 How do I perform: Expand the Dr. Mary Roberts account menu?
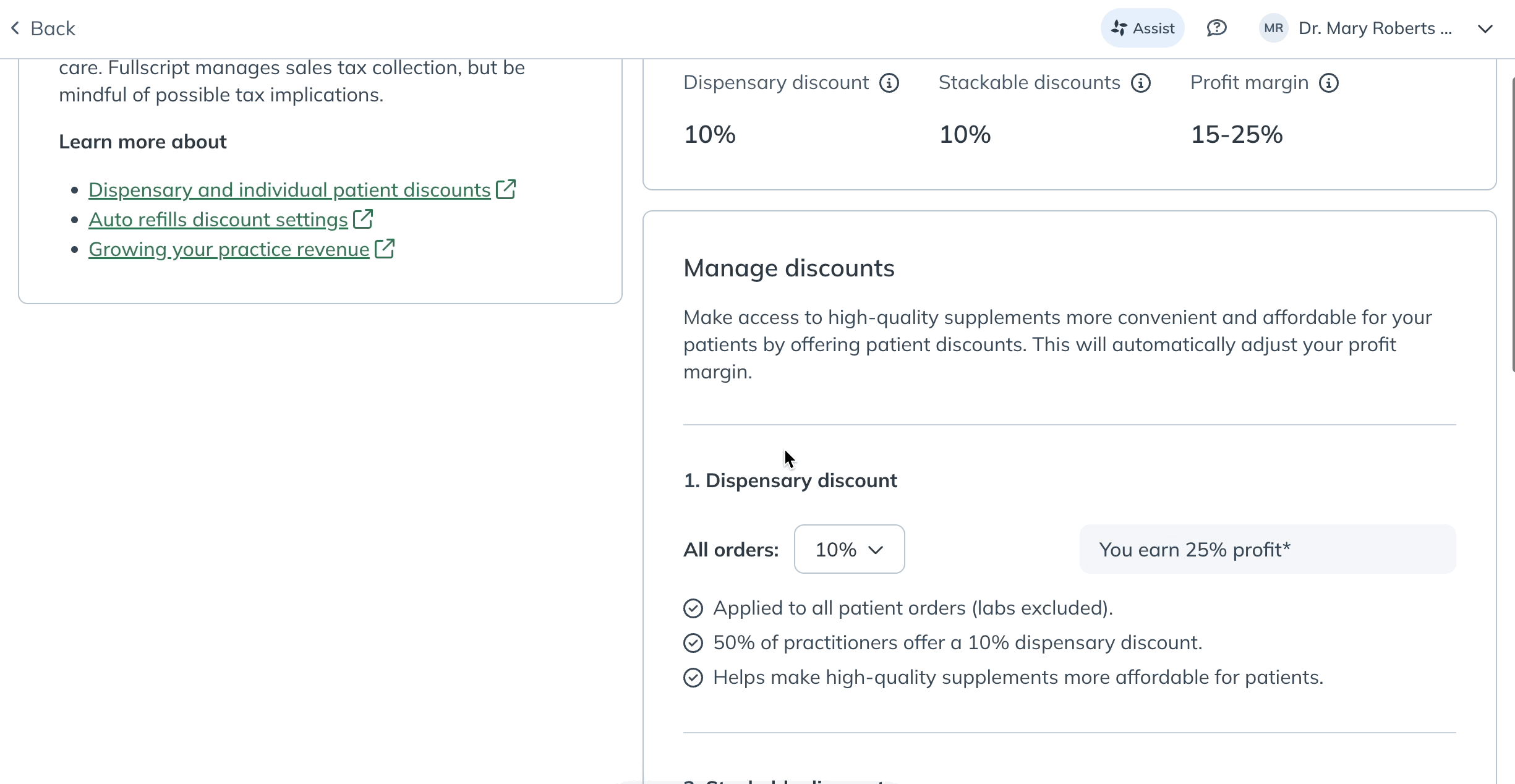point(1485,28)
